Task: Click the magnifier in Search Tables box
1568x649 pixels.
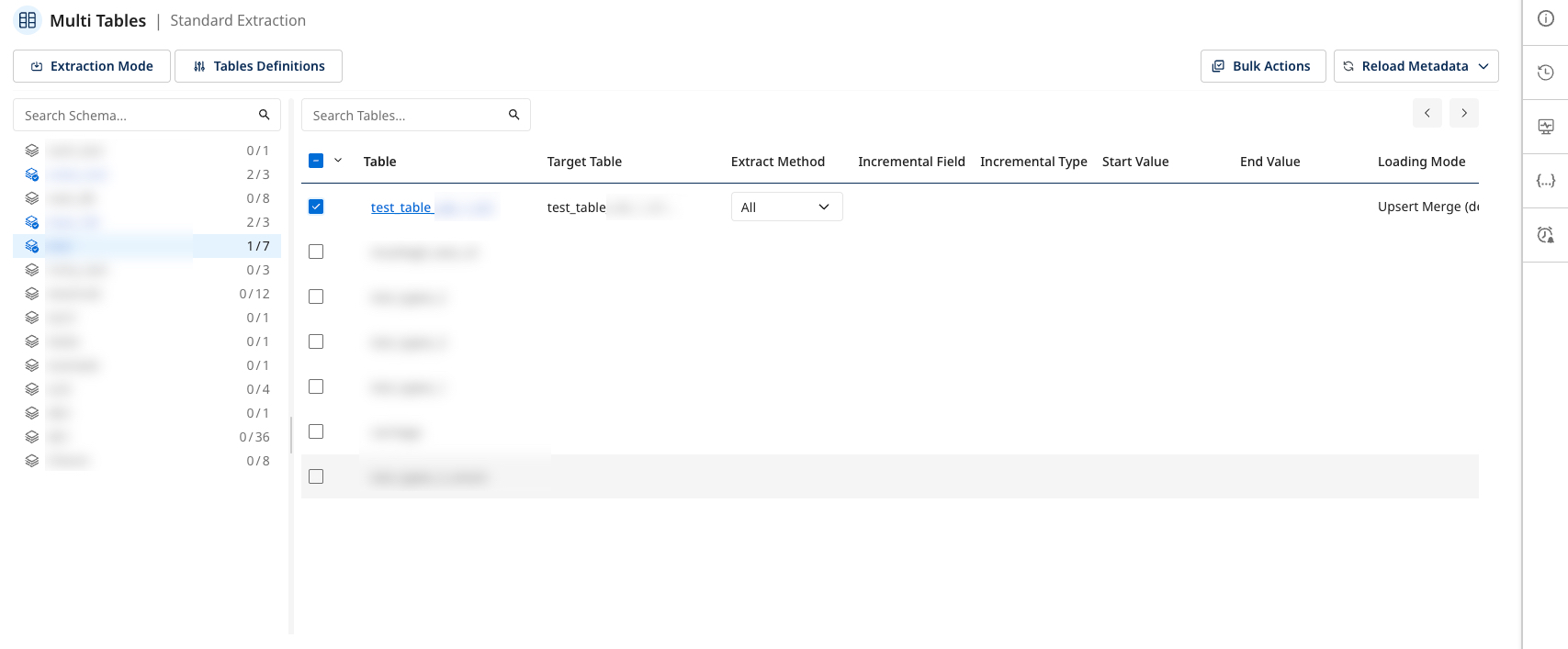Action: click(x=513, y=115)
